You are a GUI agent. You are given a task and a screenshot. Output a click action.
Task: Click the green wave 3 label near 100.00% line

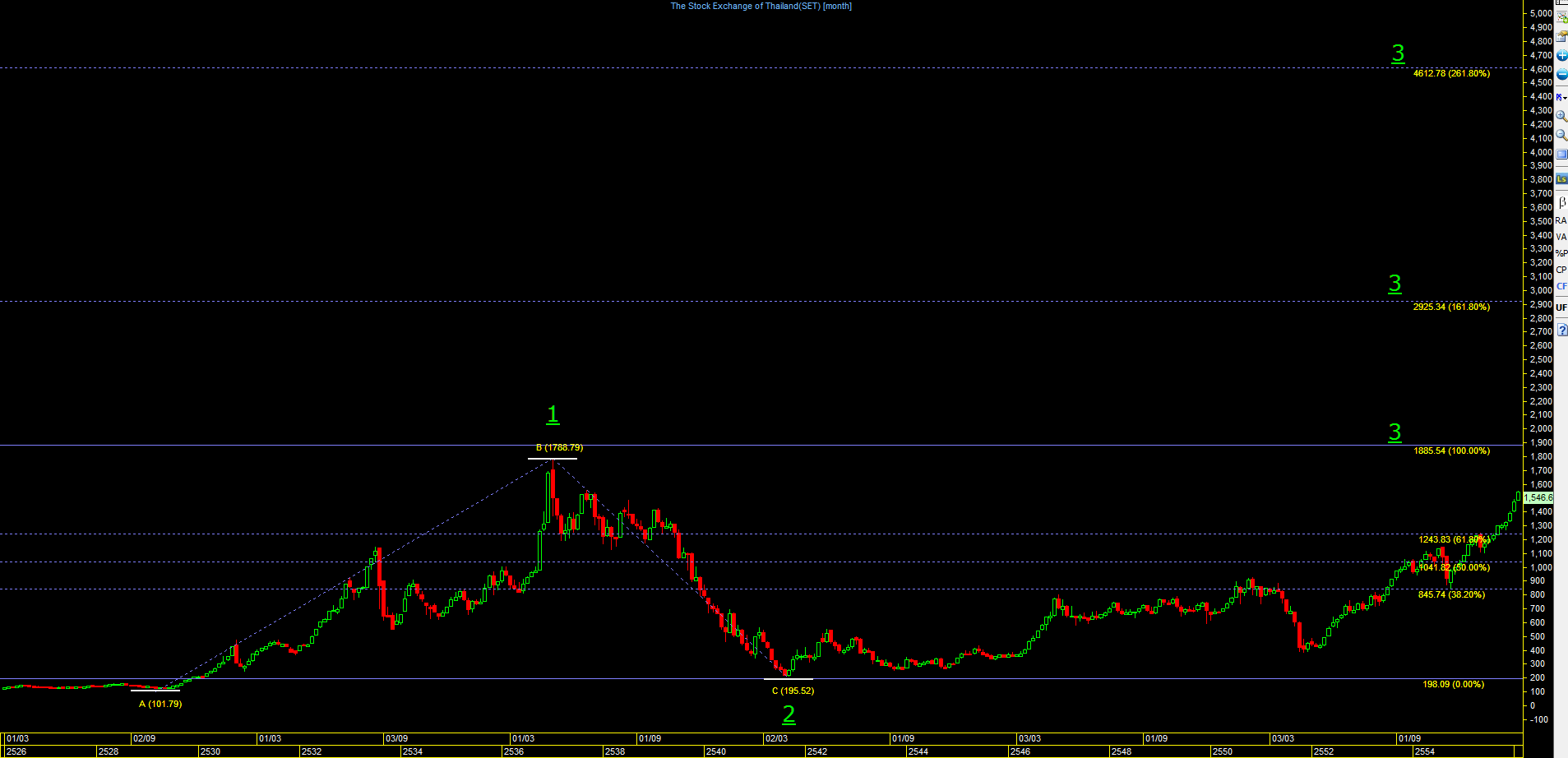click(1395, 432)
